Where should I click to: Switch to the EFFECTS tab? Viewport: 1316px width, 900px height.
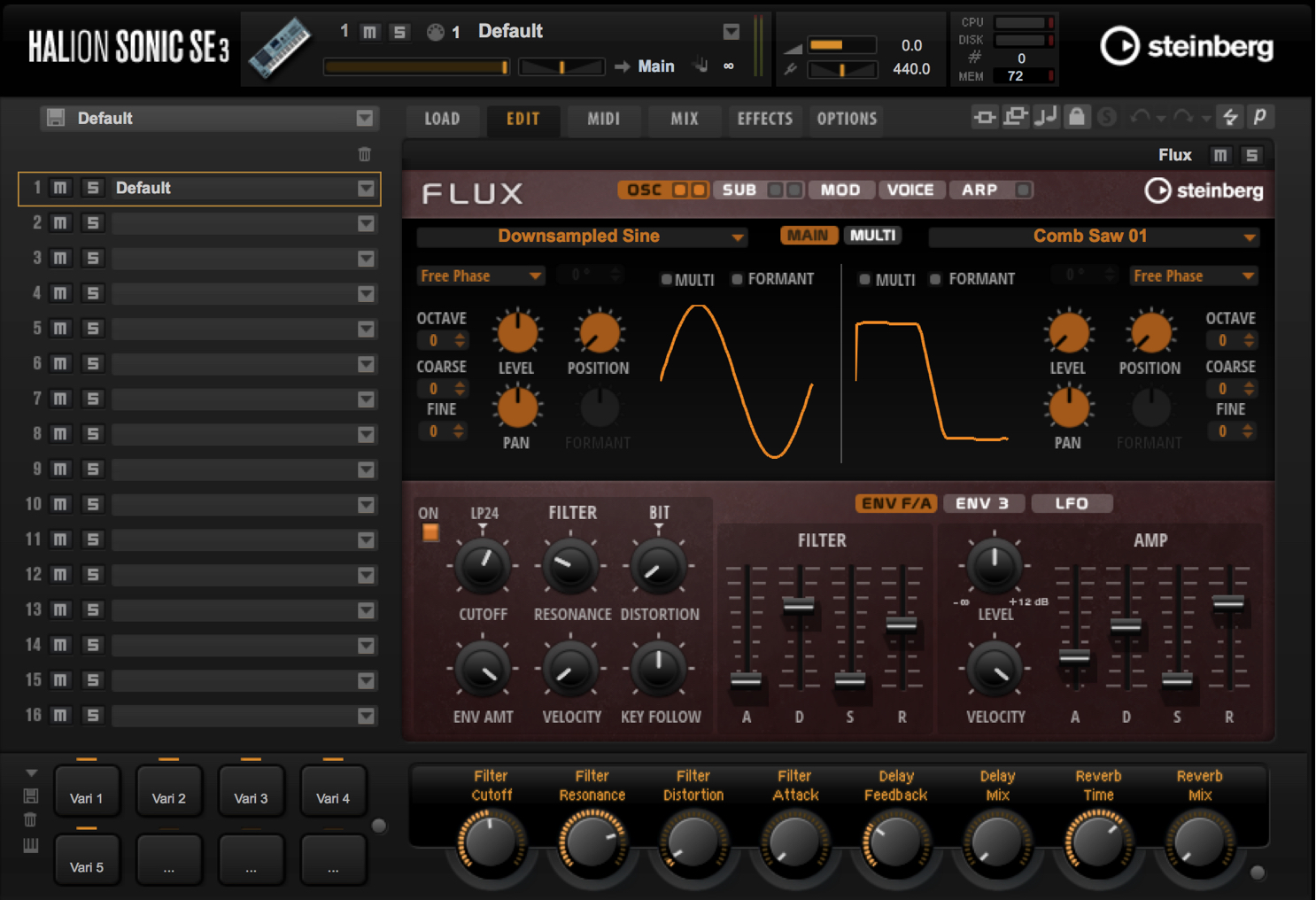pyautogui.click(x=765, y=118)
